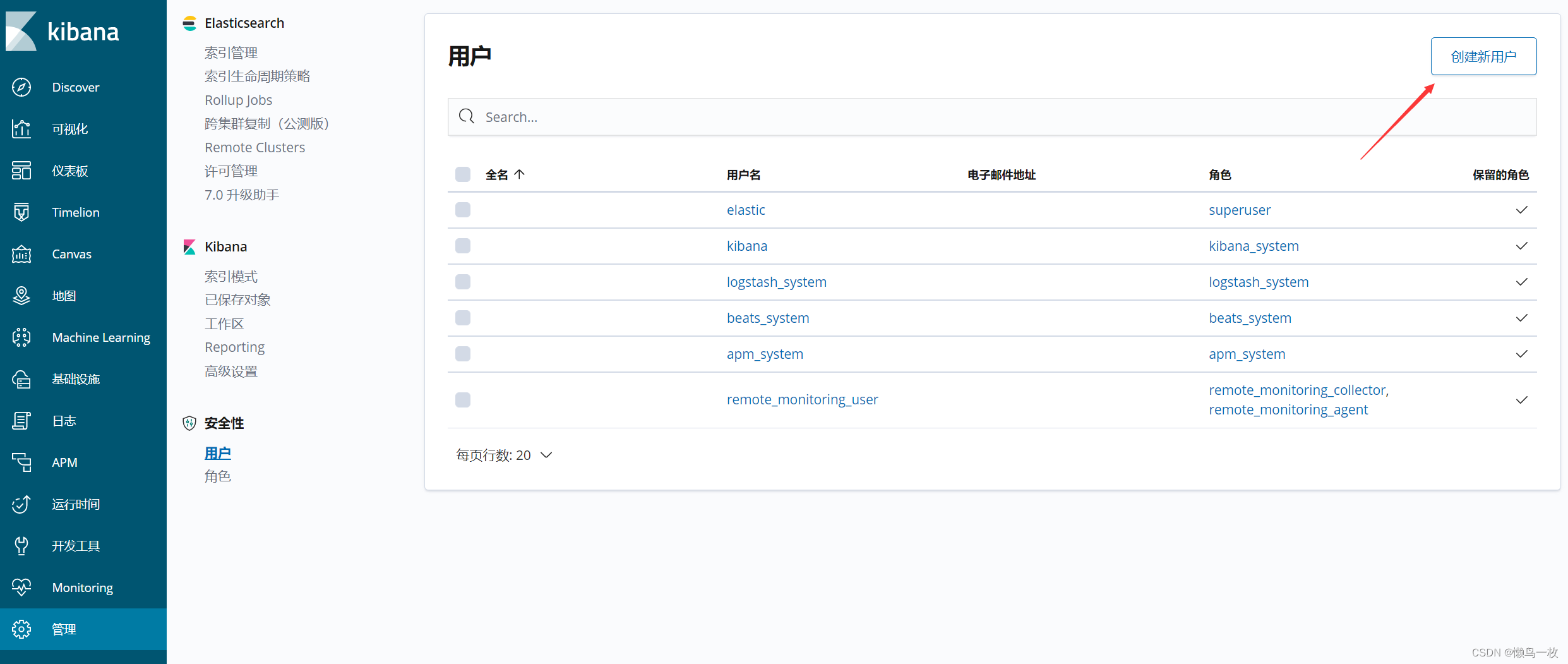1568x664 pixels.
Task: Open 索引管理 in Elasticsearch menu
Action: [x=231, y=52]
